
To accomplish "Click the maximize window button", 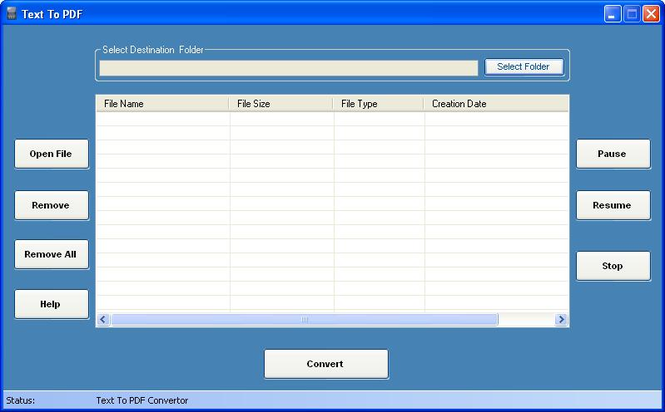I will click(631, 14).
